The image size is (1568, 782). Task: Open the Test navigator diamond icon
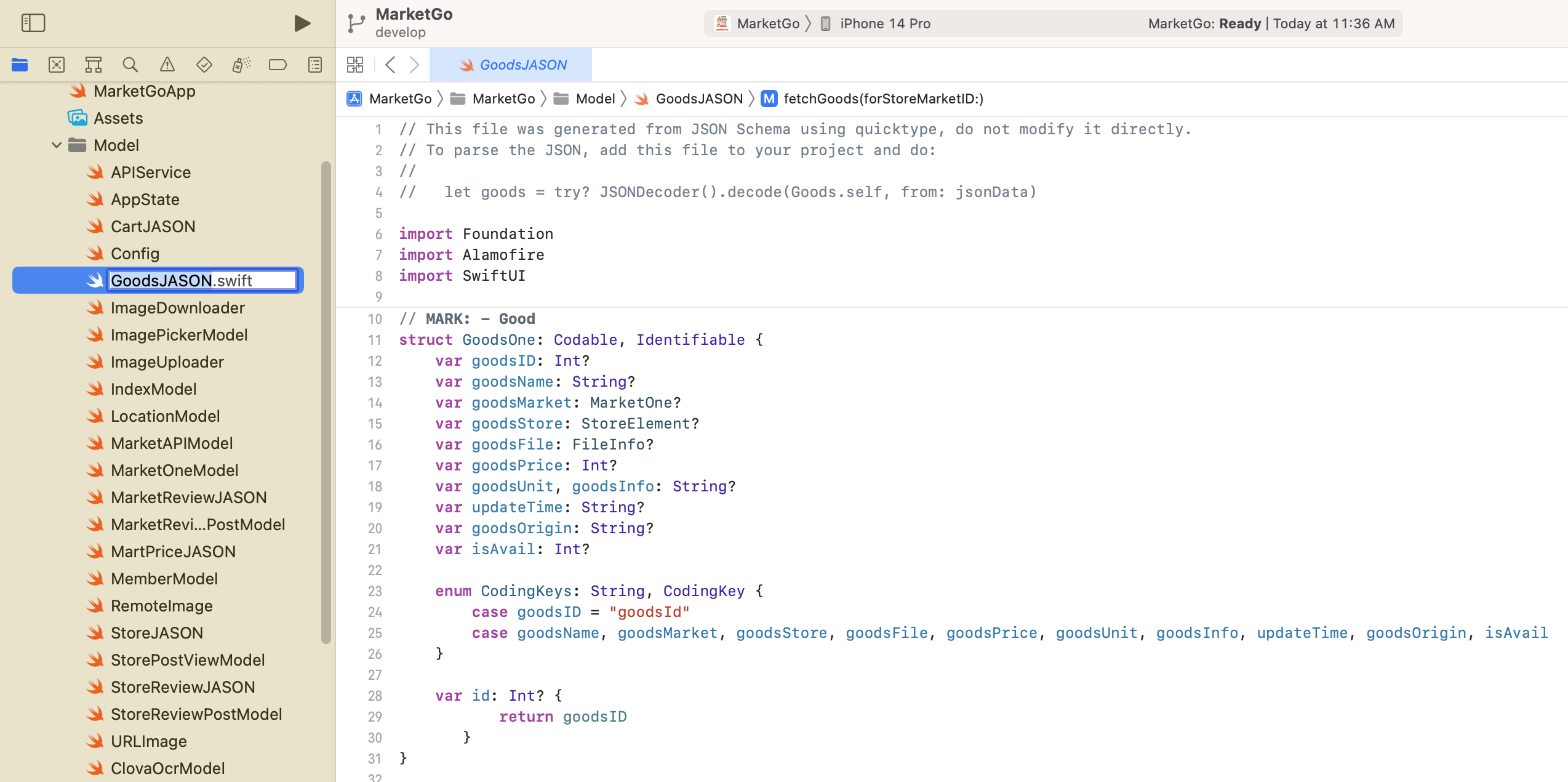pos(204,65)
